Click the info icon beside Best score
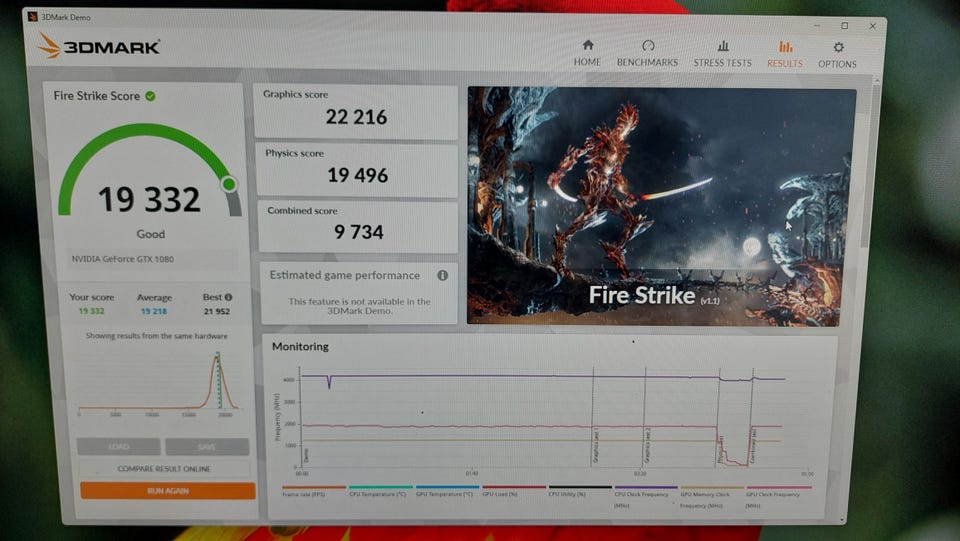The image size is (960, 541). tap(228, 297)
